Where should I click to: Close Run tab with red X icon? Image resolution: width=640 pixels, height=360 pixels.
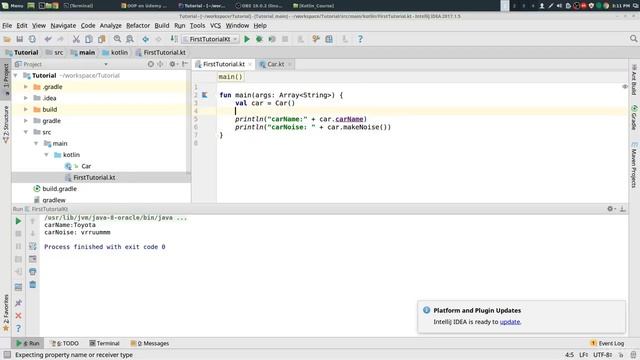18,316
